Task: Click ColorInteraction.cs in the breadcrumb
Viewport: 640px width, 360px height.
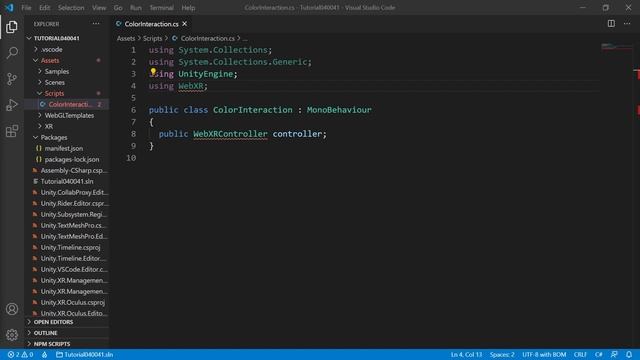Action: 207,38
